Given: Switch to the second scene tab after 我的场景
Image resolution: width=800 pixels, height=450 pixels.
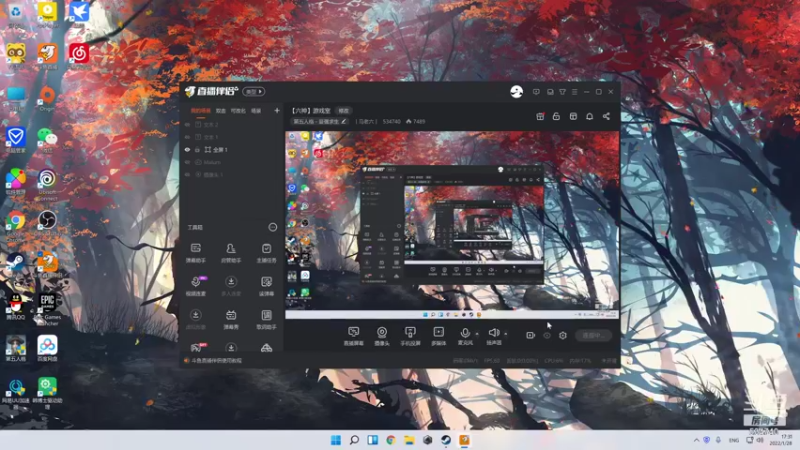Looking at the screenshot, I should pos(220,111).
